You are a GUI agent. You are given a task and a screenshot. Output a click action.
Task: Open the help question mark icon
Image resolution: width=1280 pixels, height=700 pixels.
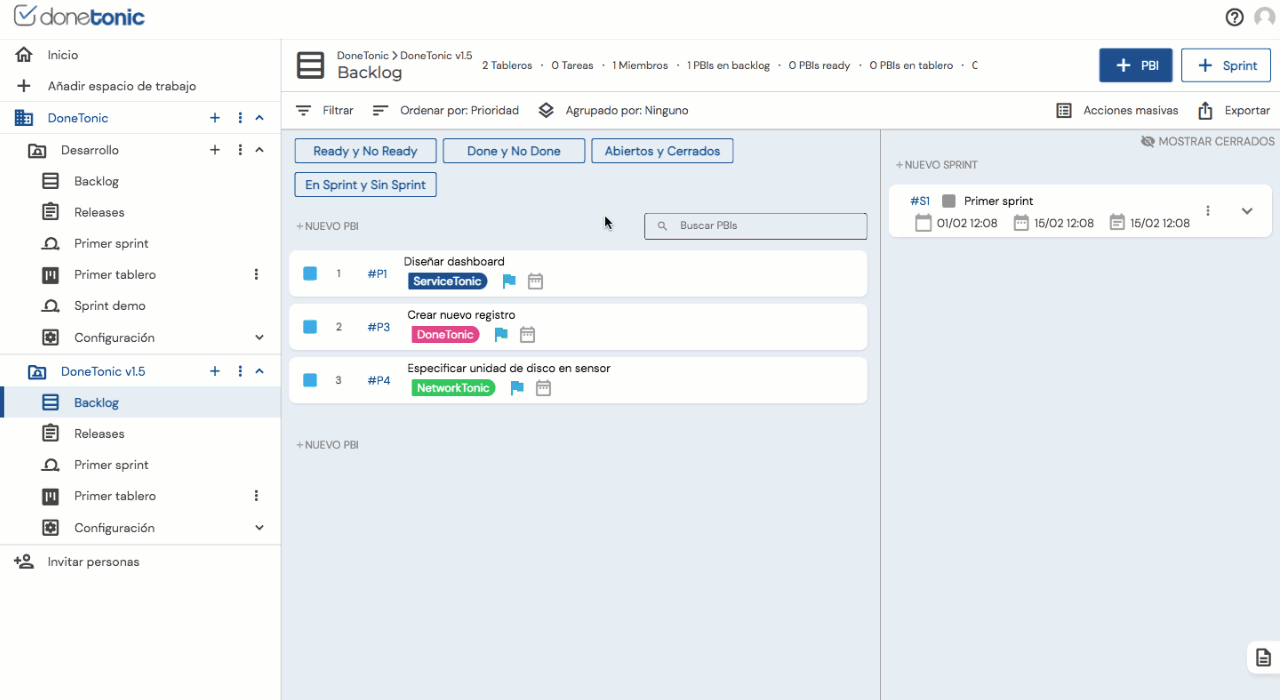(x=1234, y=17)
